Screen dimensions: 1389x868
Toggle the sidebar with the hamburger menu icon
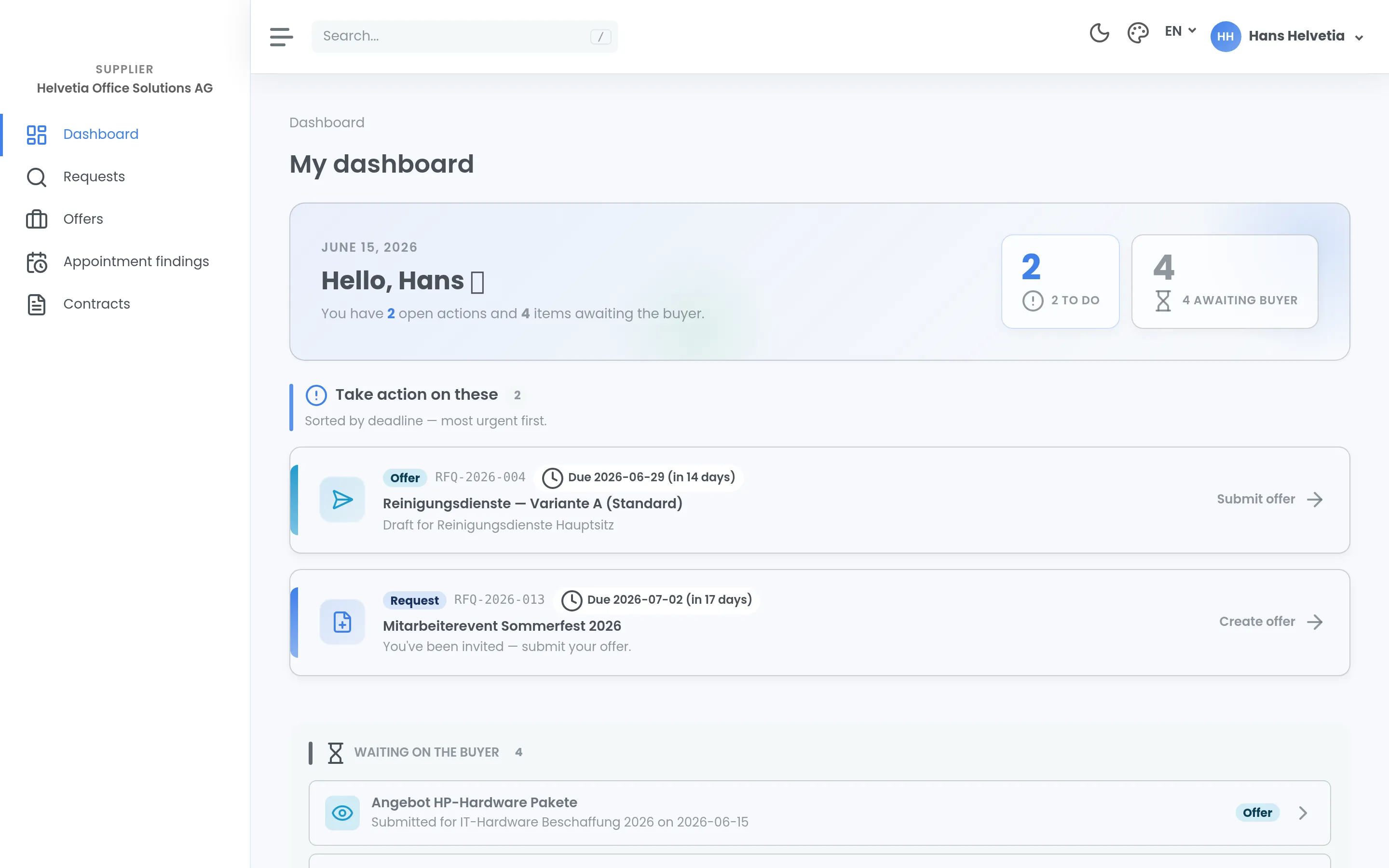(281, 37)
